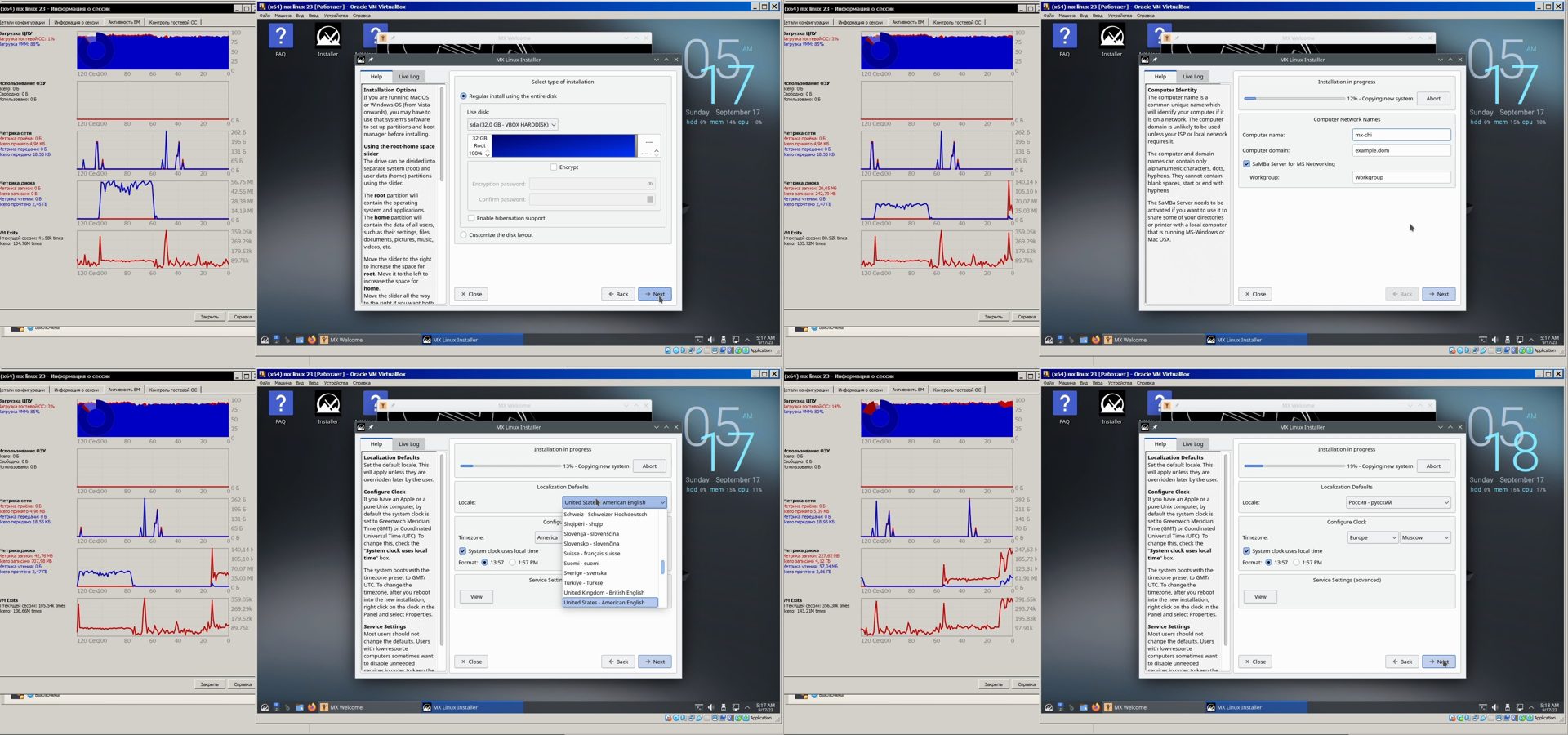This screenshot has height=735, width=1568.
Task: Choose Customize the disk layout option
Action: [x=464, y=235]
